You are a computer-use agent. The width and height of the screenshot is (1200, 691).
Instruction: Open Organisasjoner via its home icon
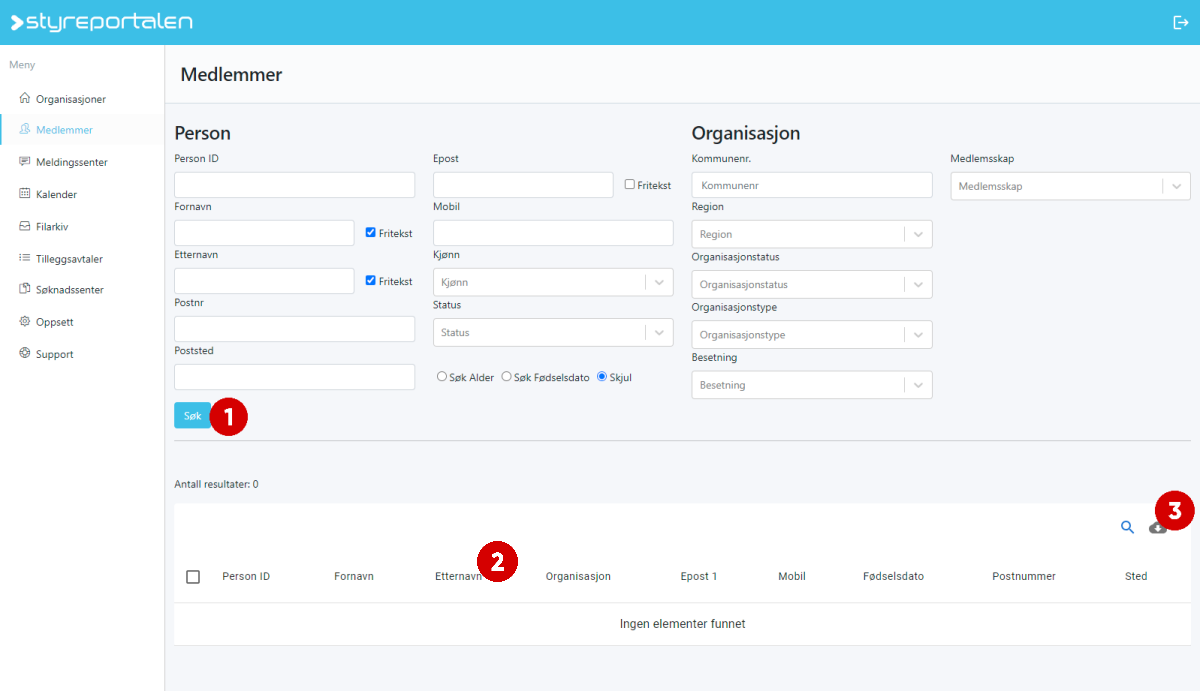25,99
